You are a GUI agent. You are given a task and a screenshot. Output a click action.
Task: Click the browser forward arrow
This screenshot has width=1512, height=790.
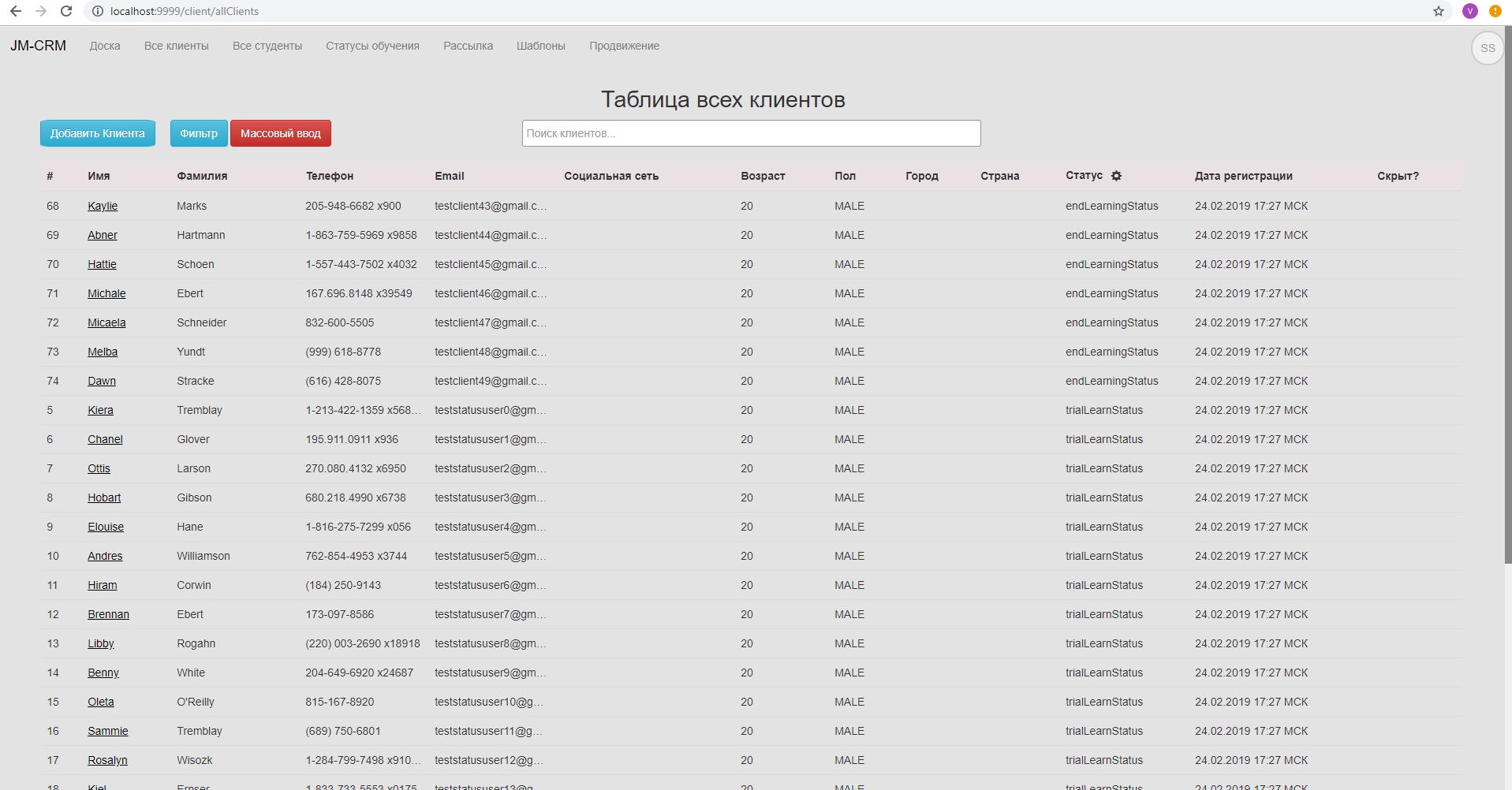tap(41, 11)
